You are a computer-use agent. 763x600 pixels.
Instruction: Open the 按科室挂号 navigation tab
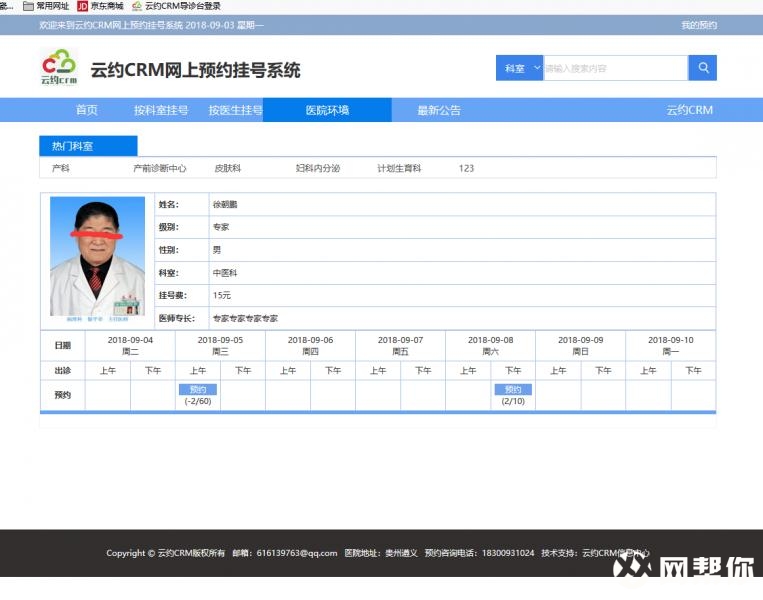(x=161, y=110)
